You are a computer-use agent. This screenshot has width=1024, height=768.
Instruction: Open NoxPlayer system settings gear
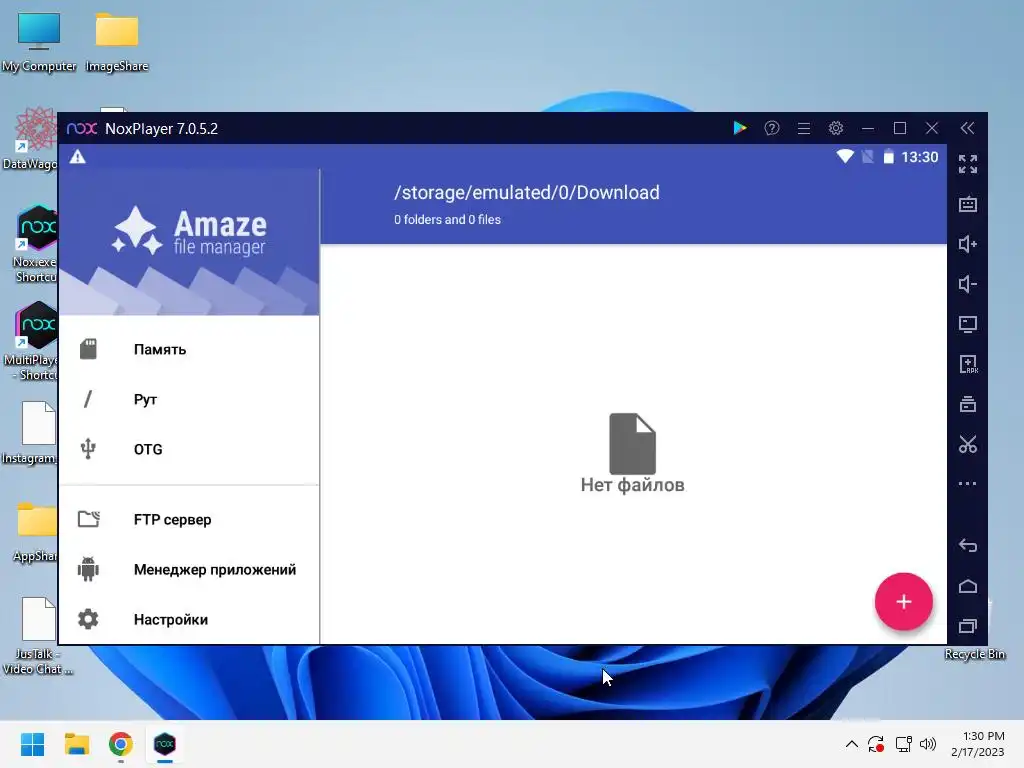[x=835, y=128]
